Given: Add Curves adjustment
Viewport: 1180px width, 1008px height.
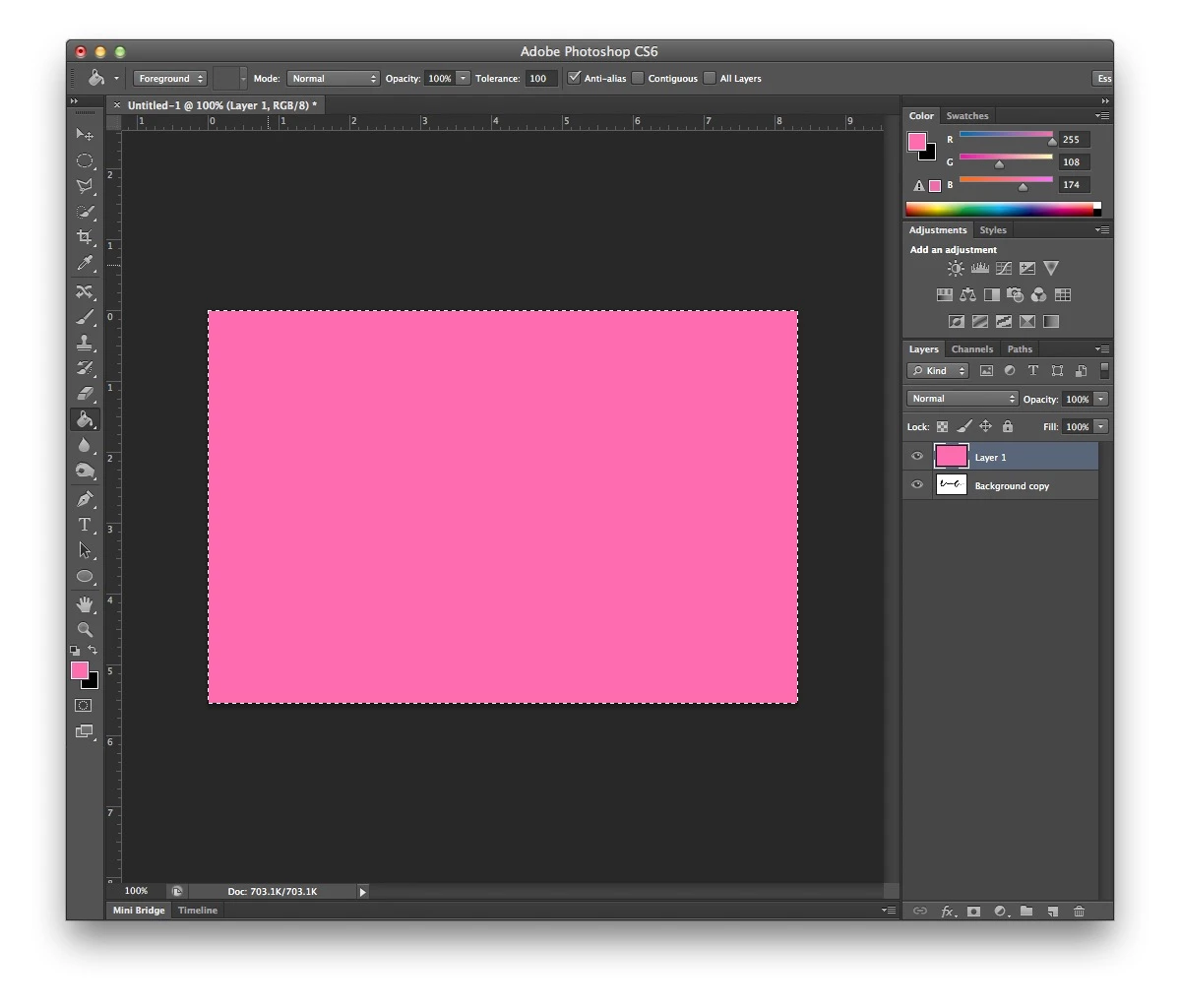Looking at the screenshot, I should [x=1004, y=268].
